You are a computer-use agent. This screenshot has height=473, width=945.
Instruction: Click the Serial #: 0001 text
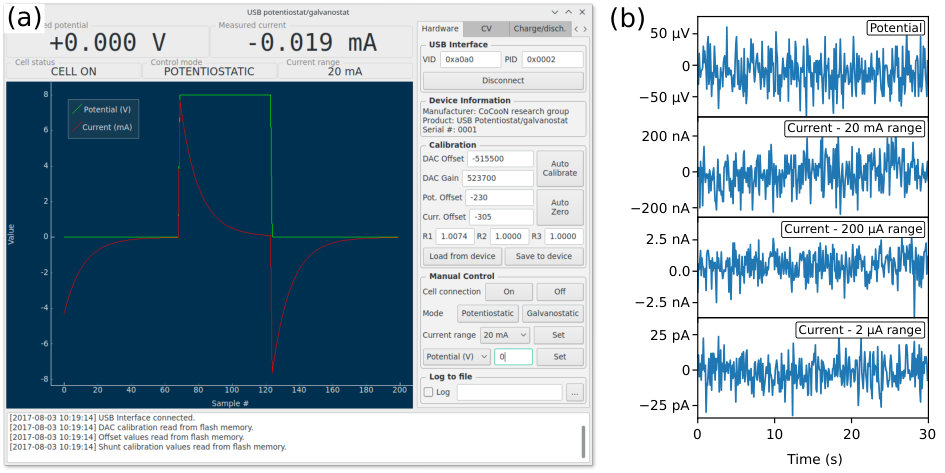click(450, 130)
